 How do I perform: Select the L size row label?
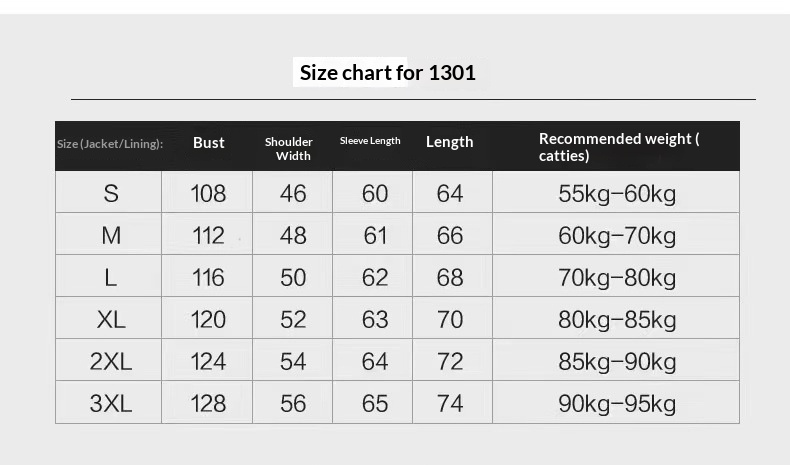tap(110, 278)
